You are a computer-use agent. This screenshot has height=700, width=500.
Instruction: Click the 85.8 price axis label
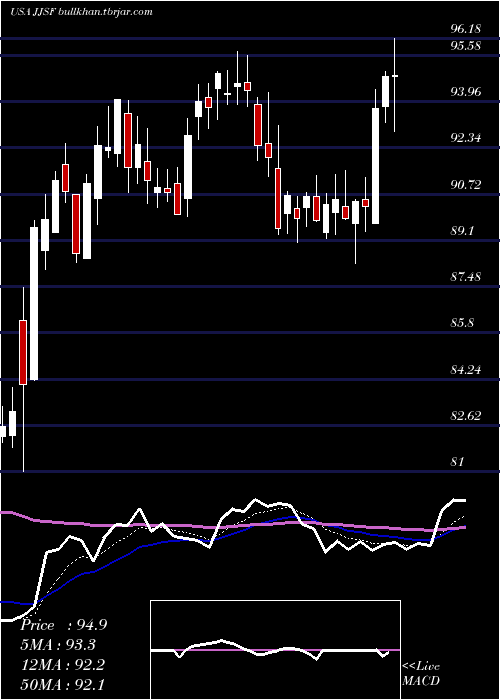click(462, 323)
